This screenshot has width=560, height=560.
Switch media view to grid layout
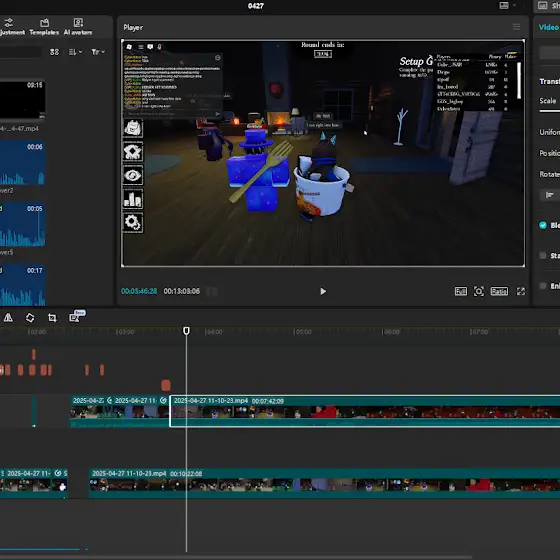pos(54,52)
